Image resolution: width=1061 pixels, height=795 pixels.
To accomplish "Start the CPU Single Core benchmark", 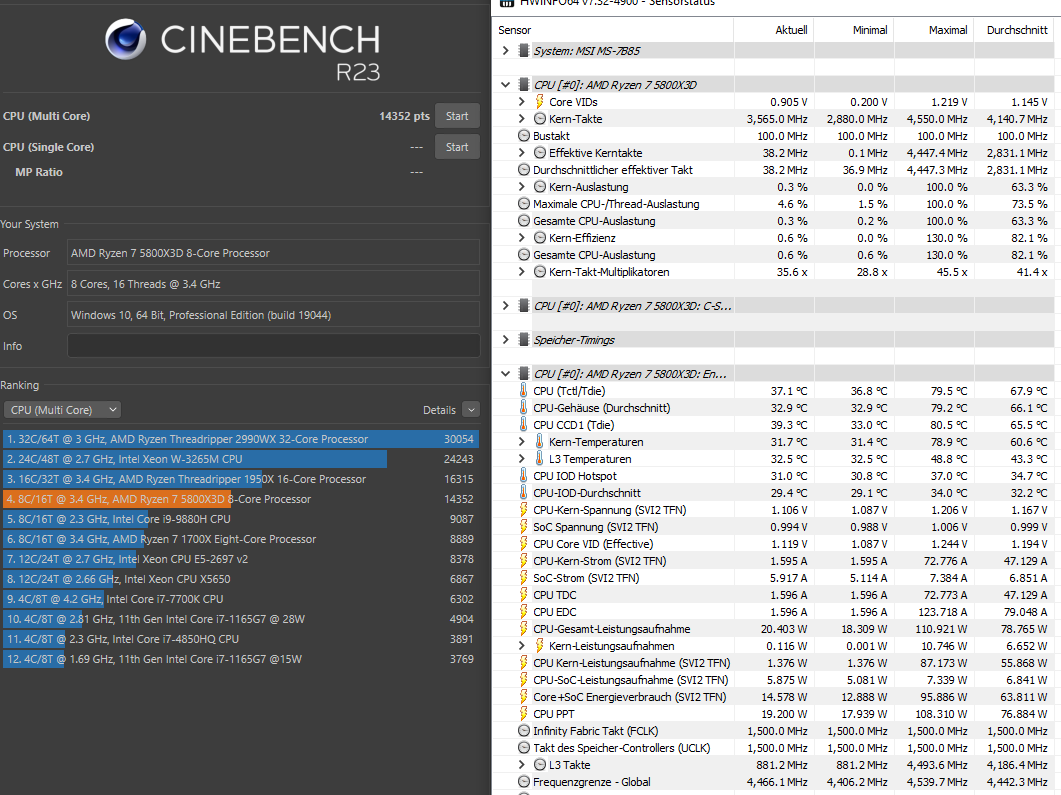I will (x=457, y=147).
